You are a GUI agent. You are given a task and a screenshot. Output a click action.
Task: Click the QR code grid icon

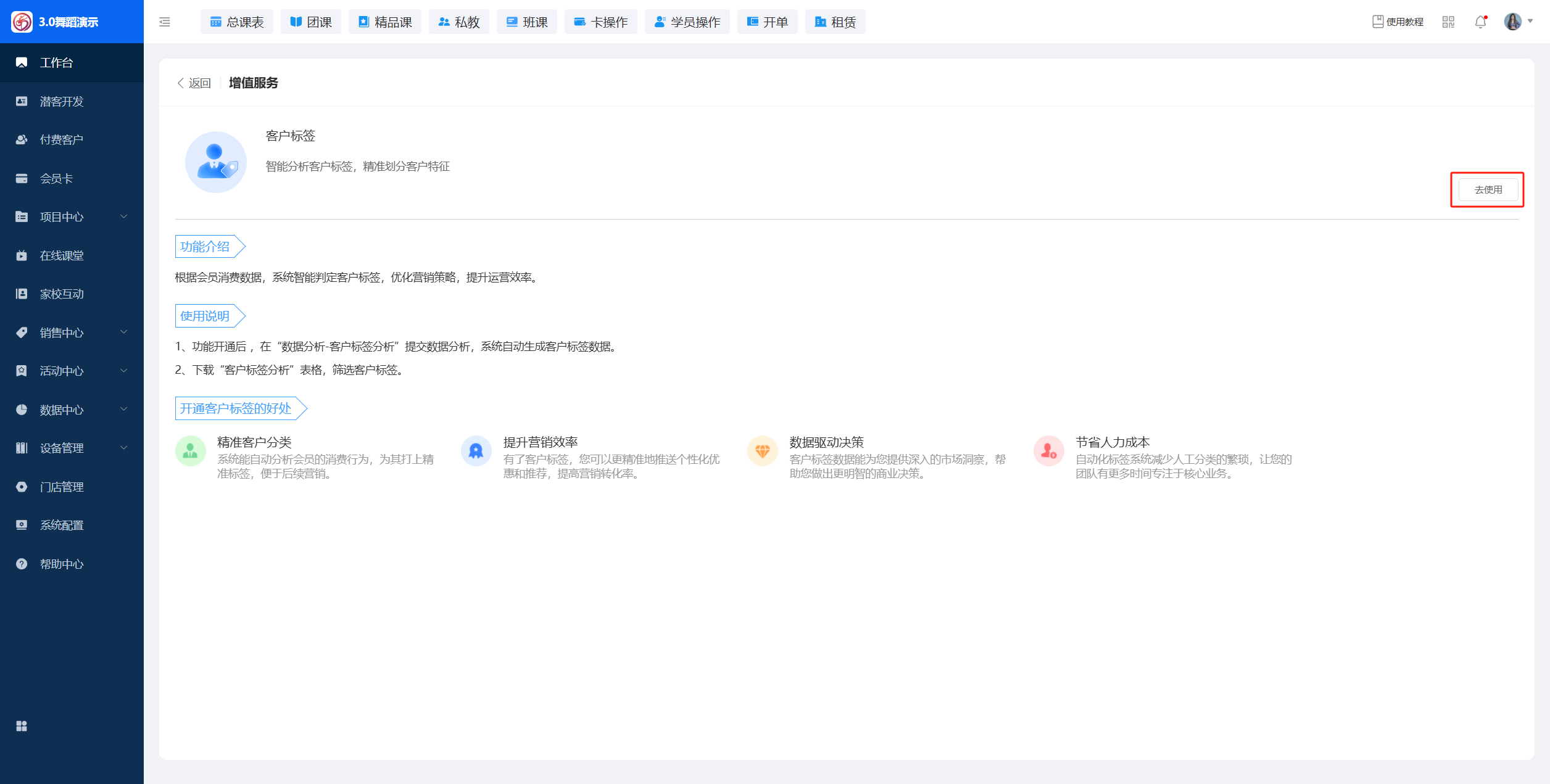pos(1448,22)
